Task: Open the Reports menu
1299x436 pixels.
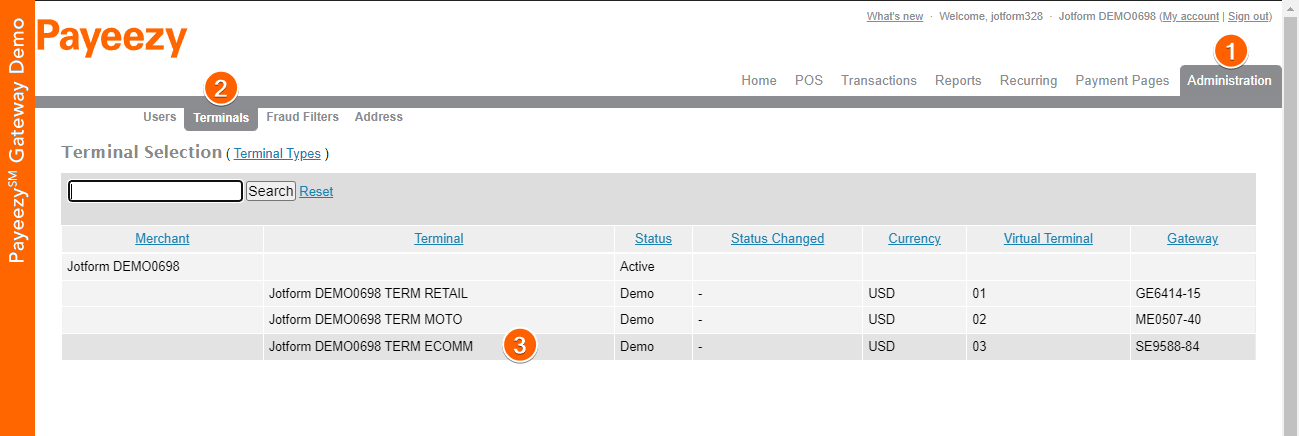Action: [x=958, y=81]
